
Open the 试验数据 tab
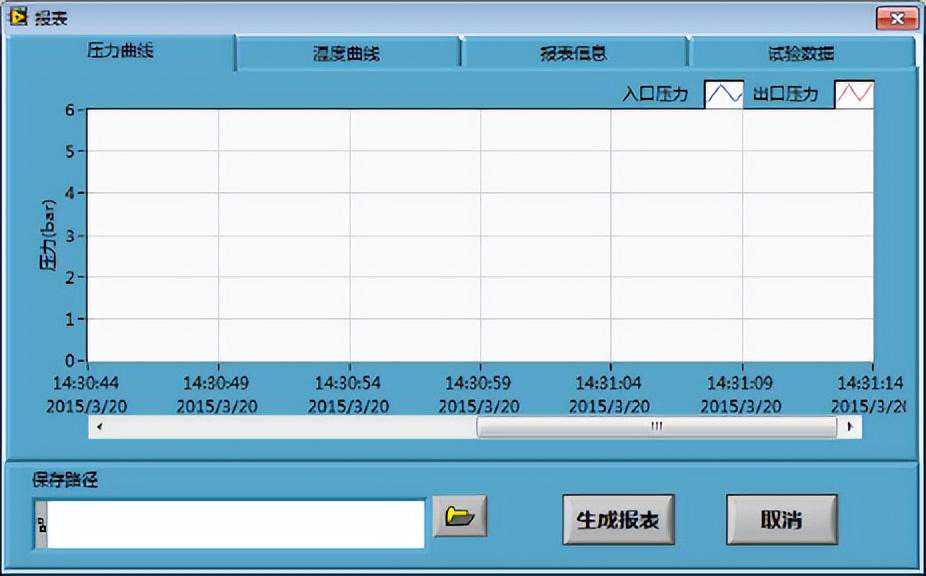(801, 54)
